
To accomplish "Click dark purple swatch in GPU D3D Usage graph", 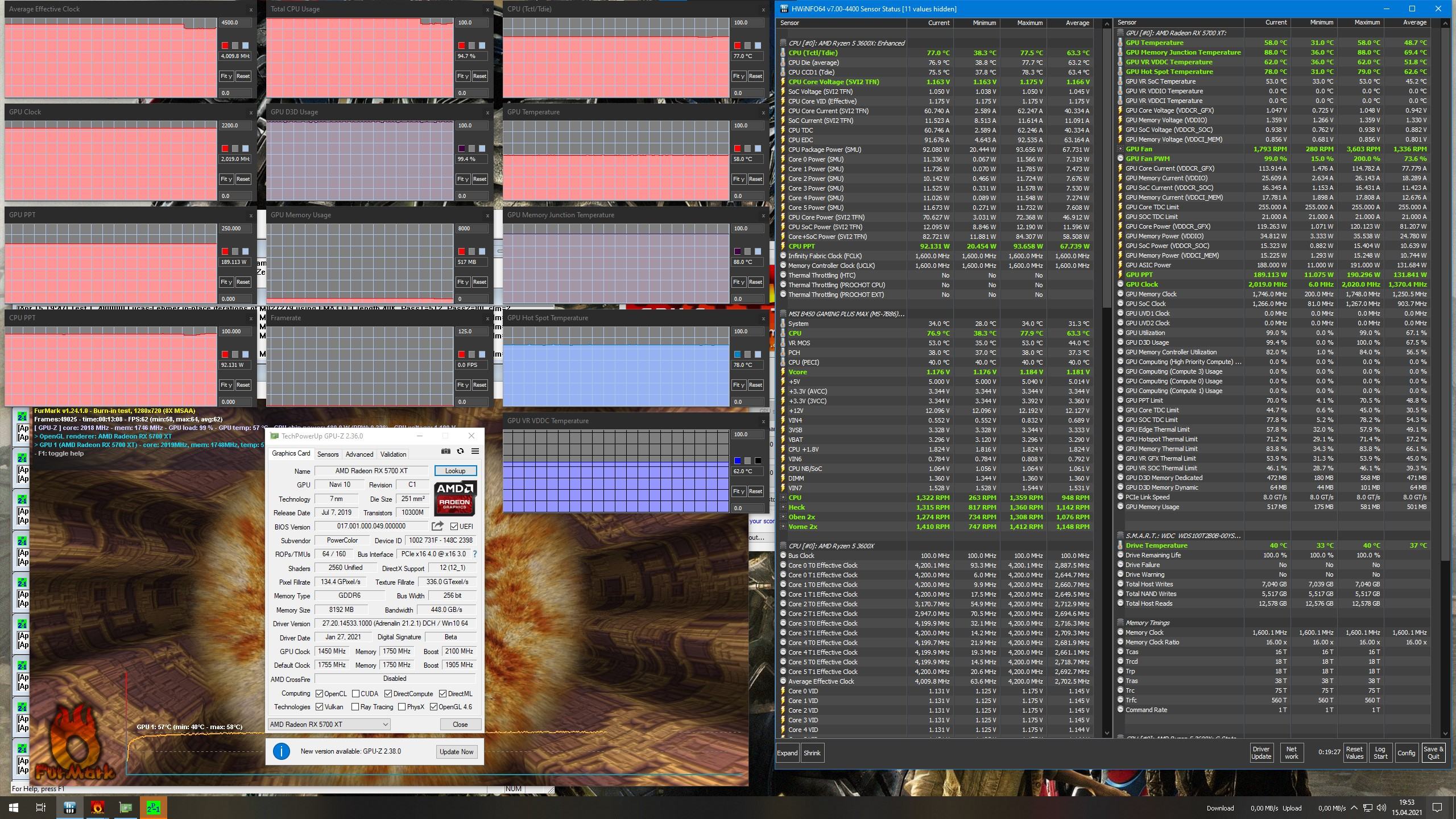I will click(461, 148).
